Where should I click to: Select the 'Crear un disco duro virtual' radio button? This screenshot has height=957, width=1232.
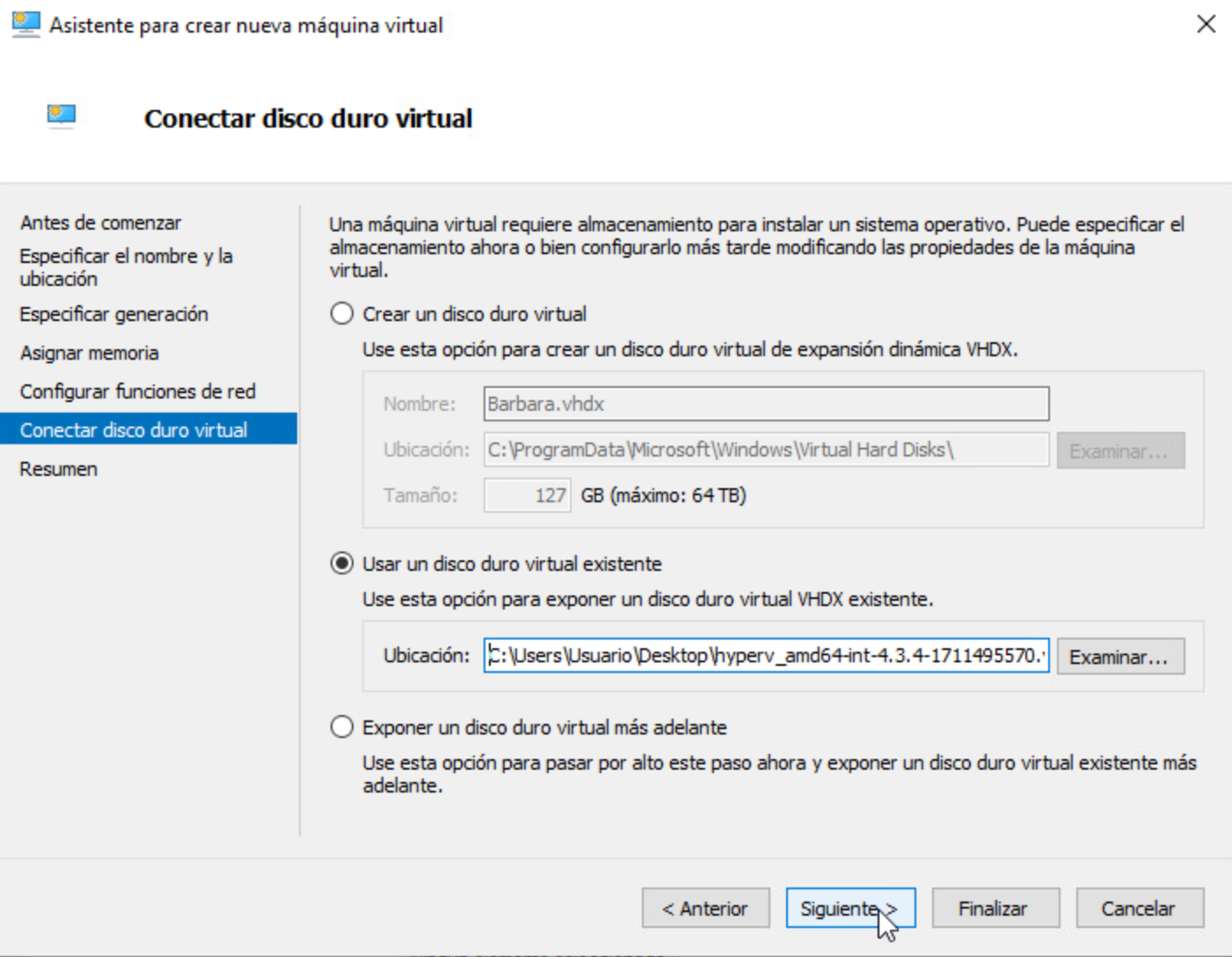341,313
